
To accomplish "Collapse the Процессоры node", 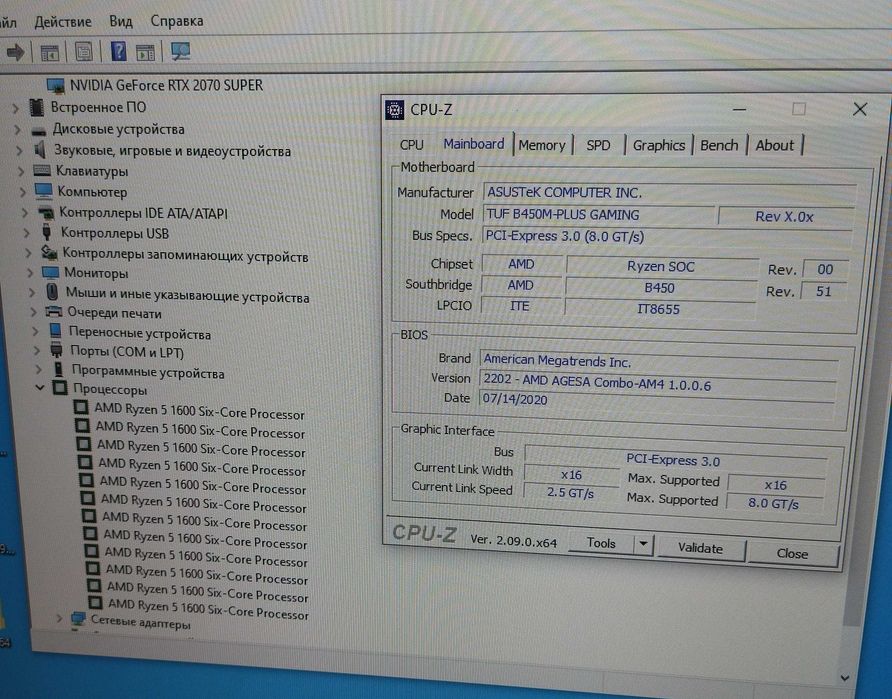I will (x=40, y=388).
